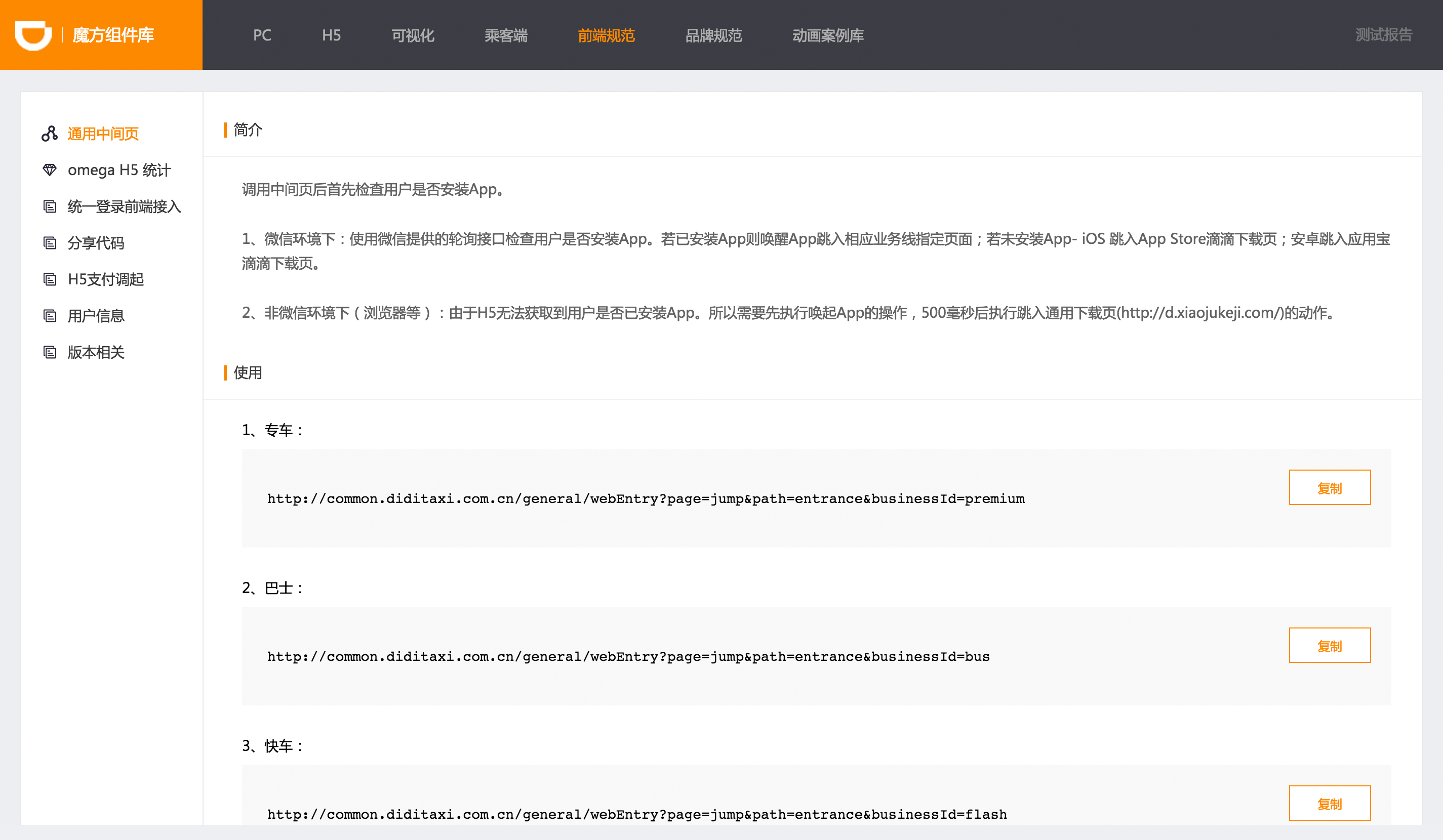Click the document icon beside 统一登录前端接入
Image resolution: width=1443 pixels, height=840 pixels.
pos(49,206)
